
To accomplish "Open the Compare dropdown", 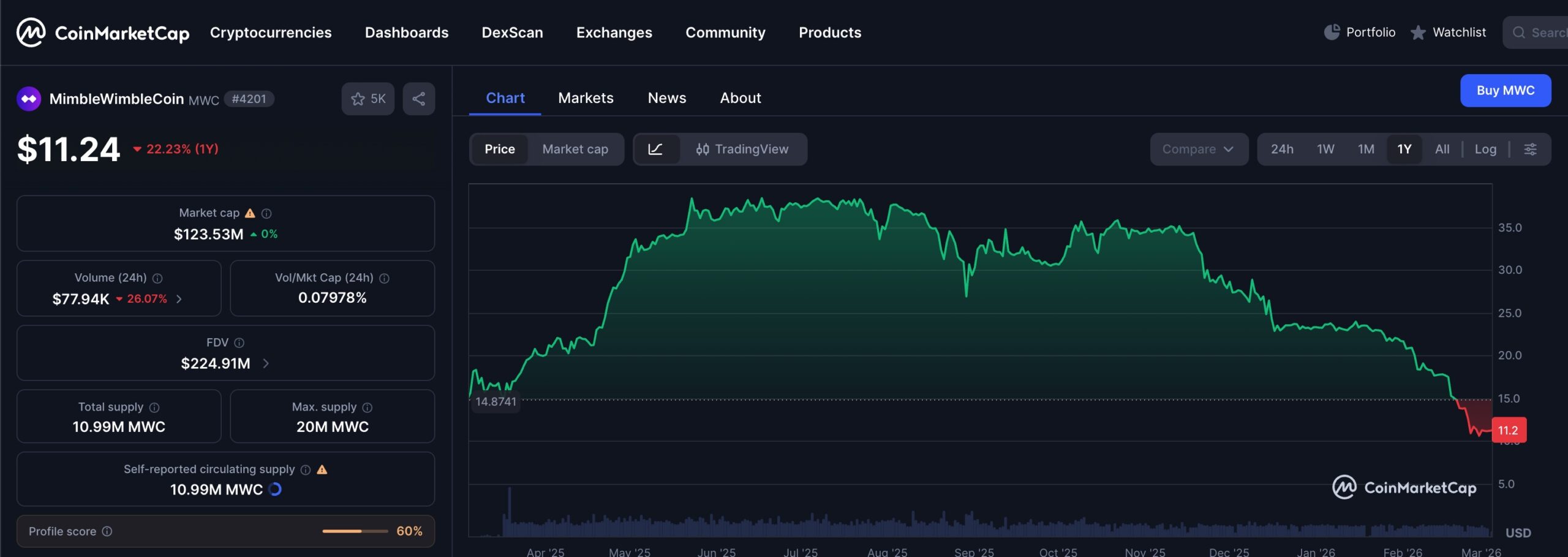I will coord(1198,149).
